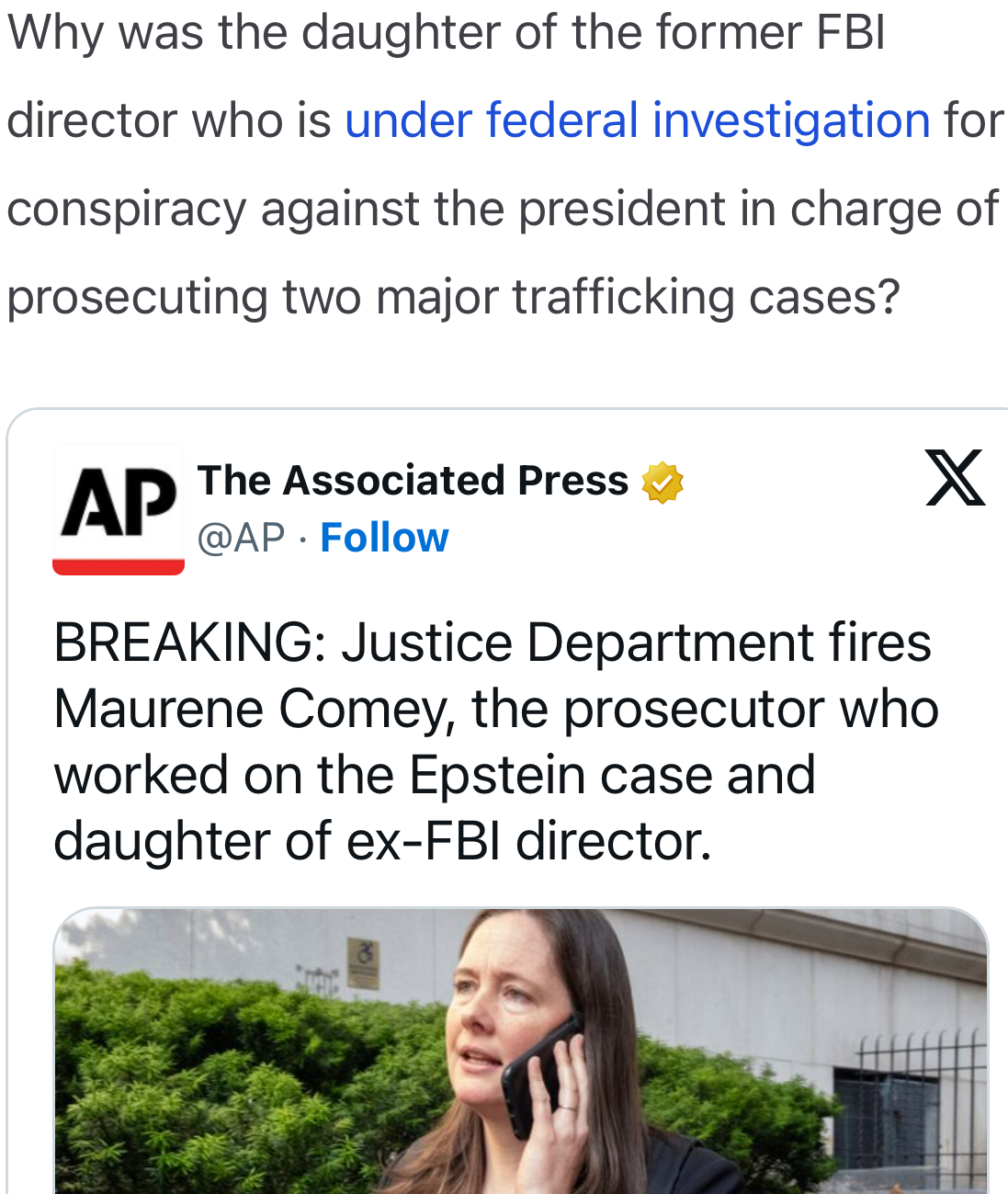This screenshot has height=1194, width=1008.
Task: Click the word "BREAKING" in the tweet
Action: (183, 642)
